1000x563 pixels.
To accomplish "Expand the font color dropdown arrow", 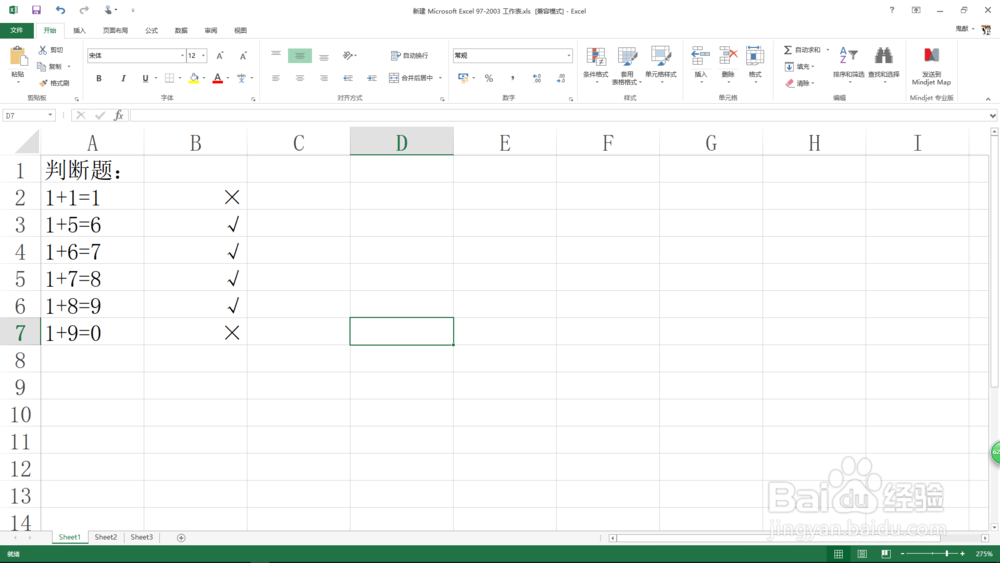I will coord(228,78).
